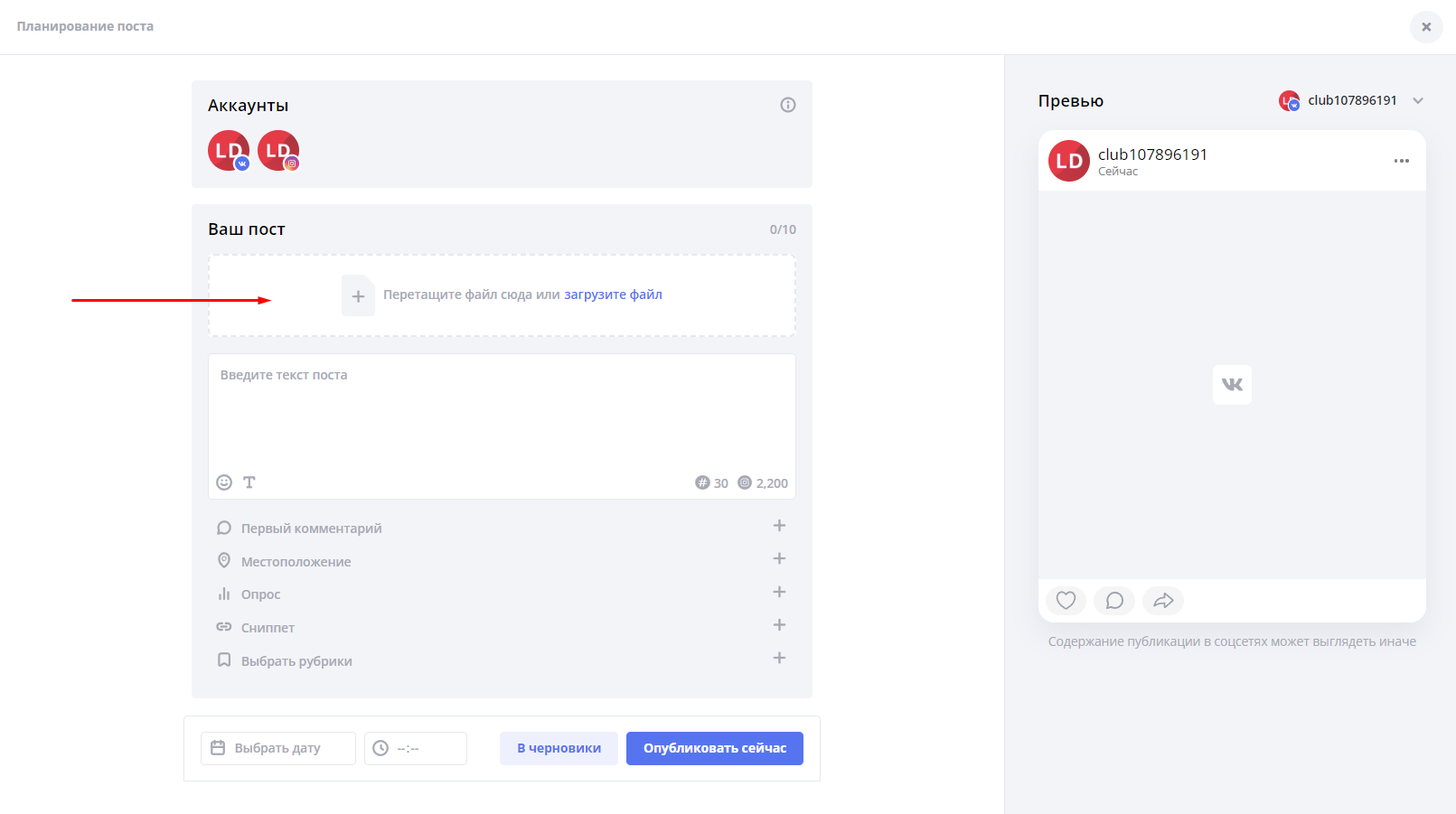The width and height of the screenshot is (1456, 814).
Task: Click the plus file upload icon
Action: coord(358,295)
